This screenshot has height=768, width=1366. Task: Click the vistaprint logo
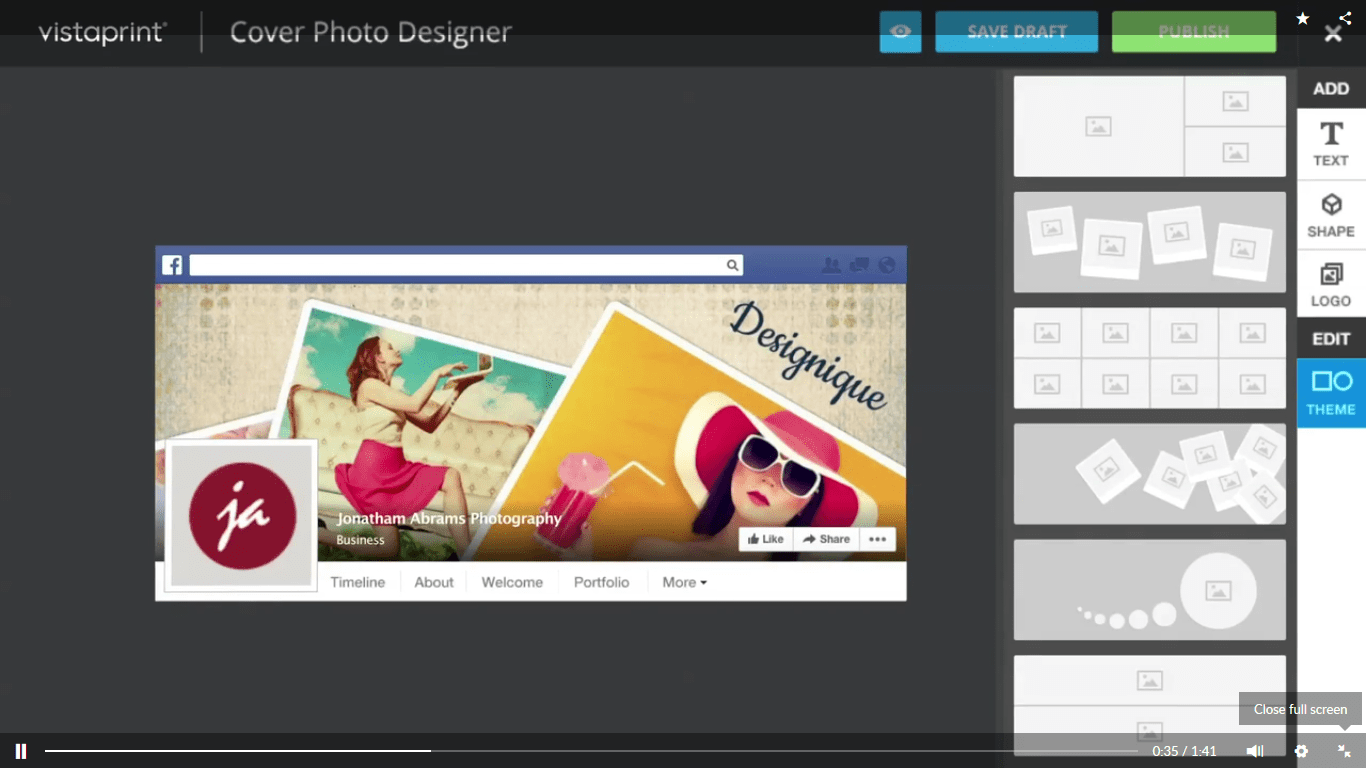click(102, 33)
